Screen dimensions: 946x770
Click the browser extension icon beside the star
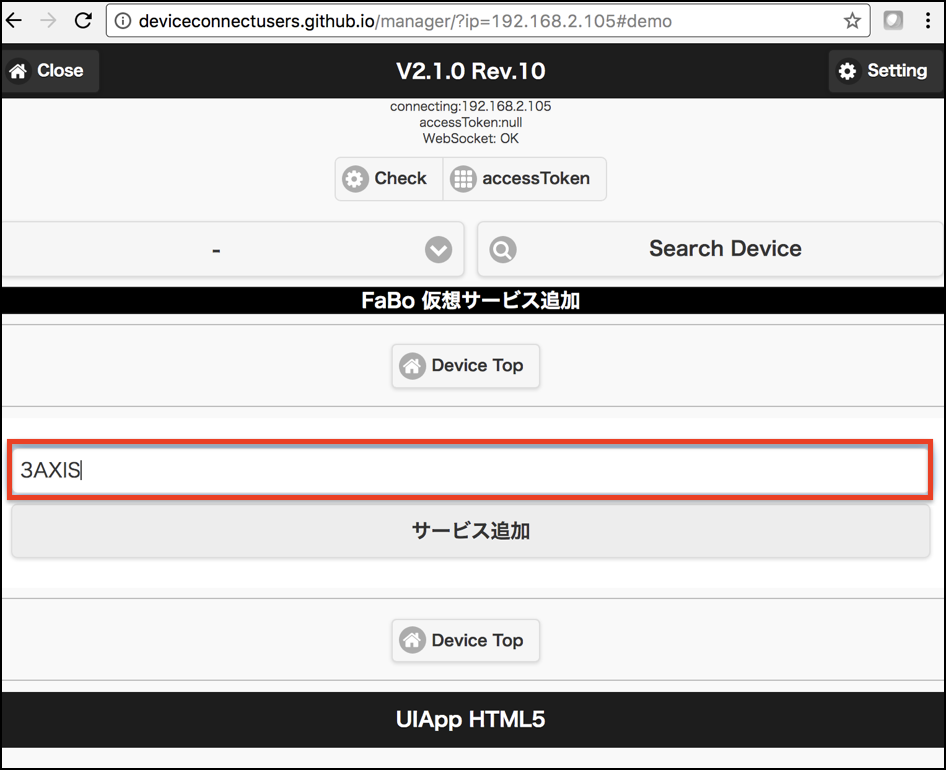click(893, 21)
